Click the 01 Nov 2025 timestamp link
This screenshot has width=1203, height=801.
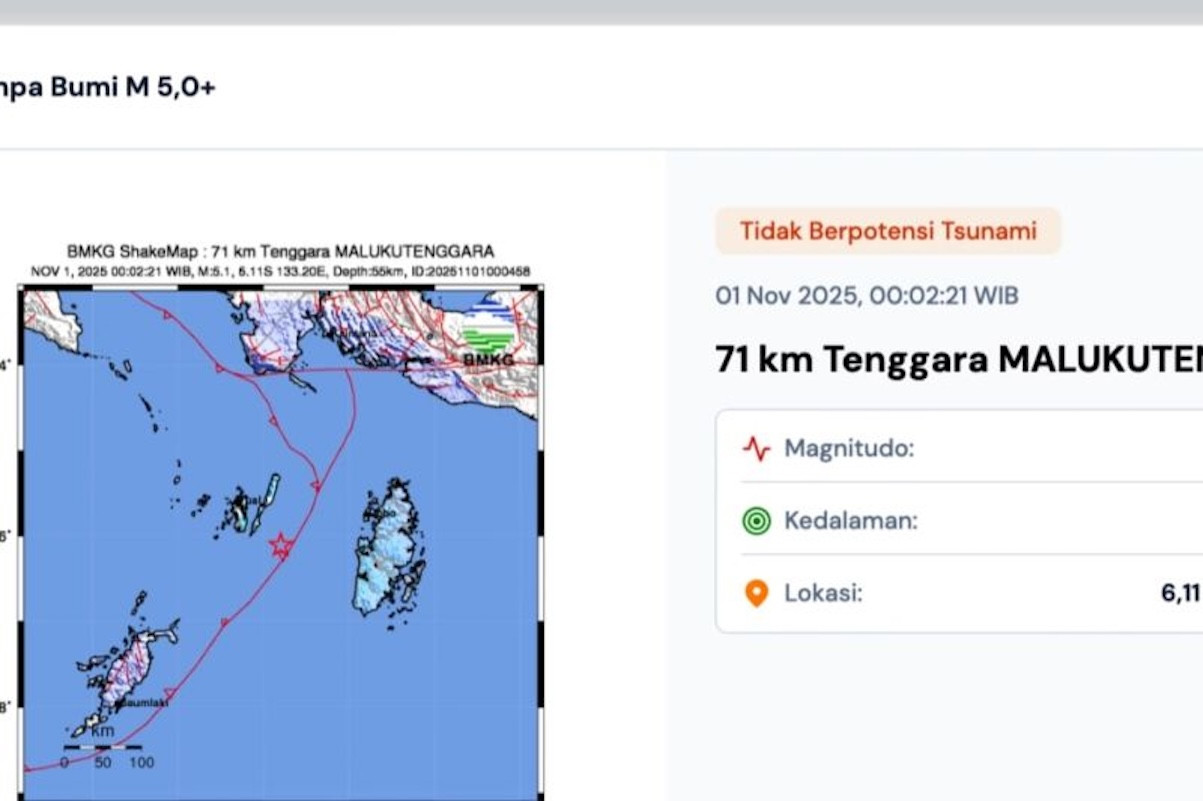[x=866, y=296]
